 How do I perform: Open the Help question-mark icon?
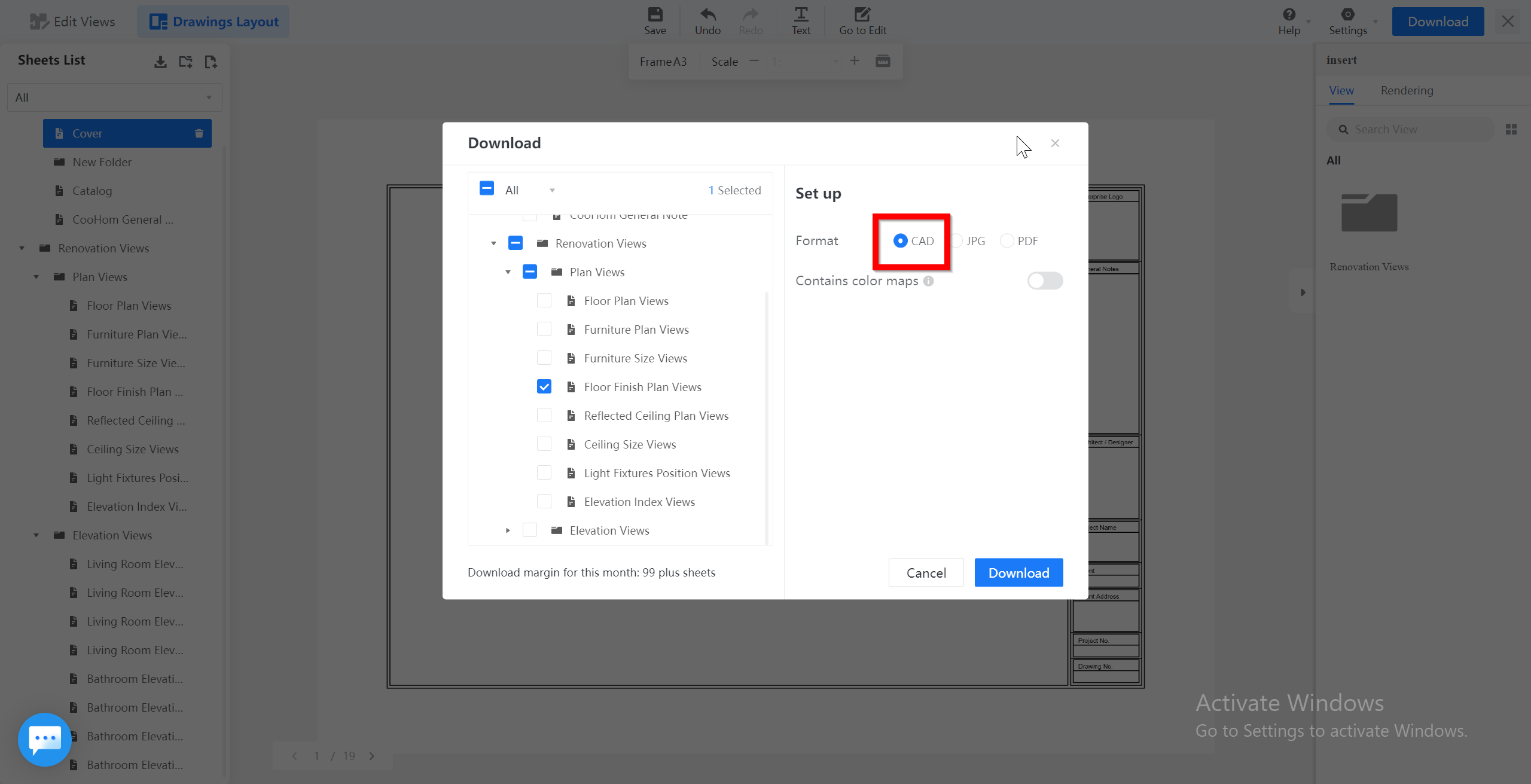(x=1289, y=14)
